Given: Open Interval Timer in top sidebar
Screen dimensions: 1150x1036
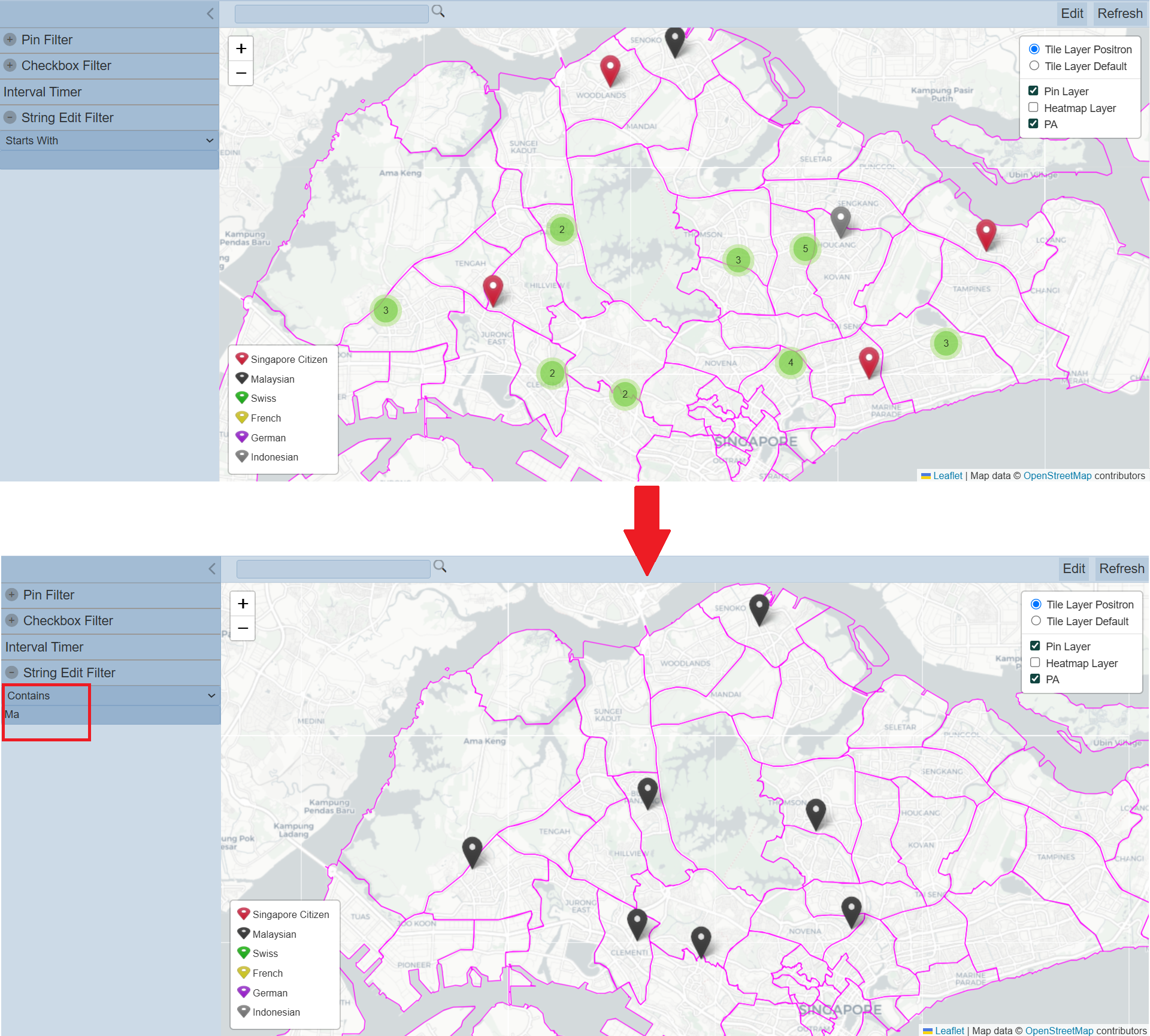Looking at the screenshot, I should point(43,92).
